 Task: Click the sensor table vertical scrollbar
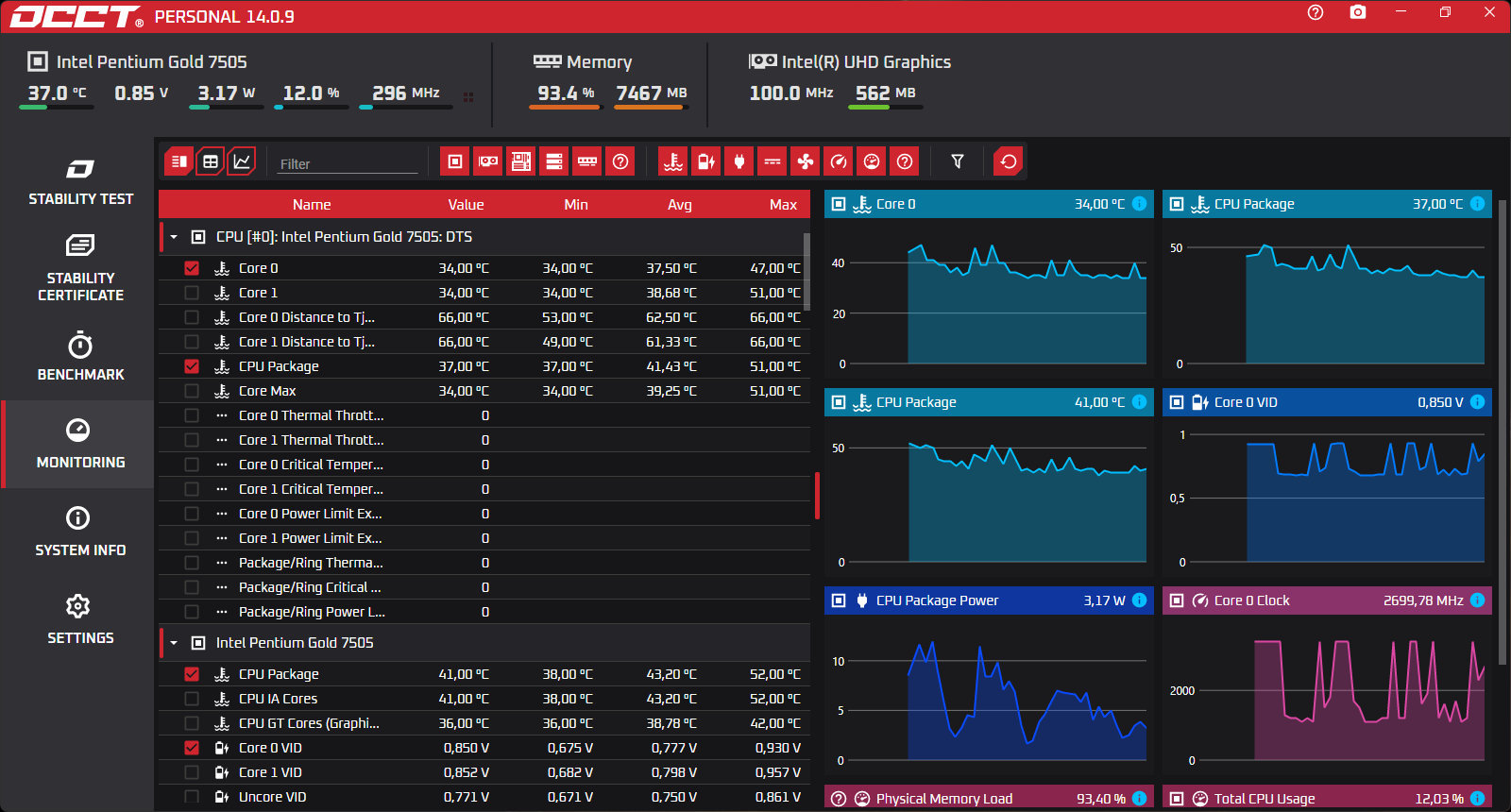tap(806, 272)
